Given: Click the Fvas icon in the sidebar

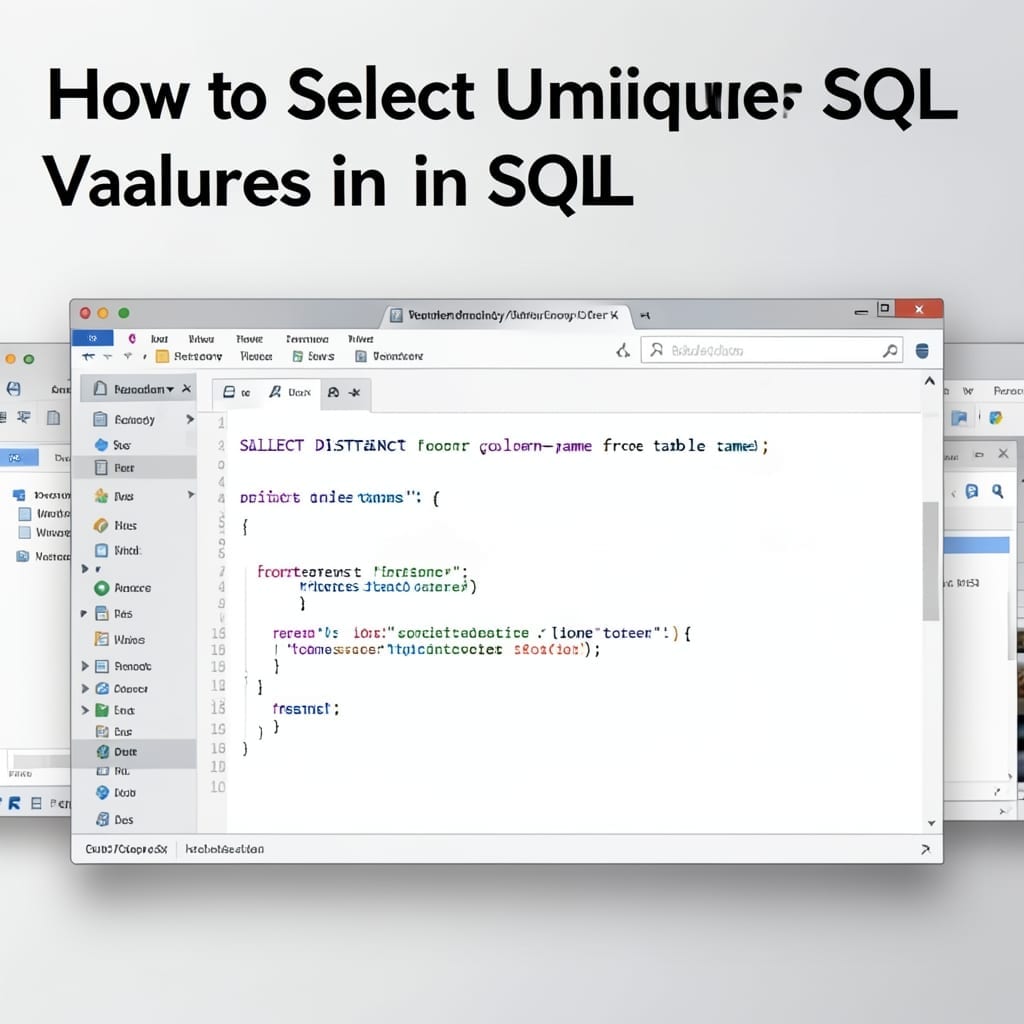Looking at the screenshot, I should (101, 496).
